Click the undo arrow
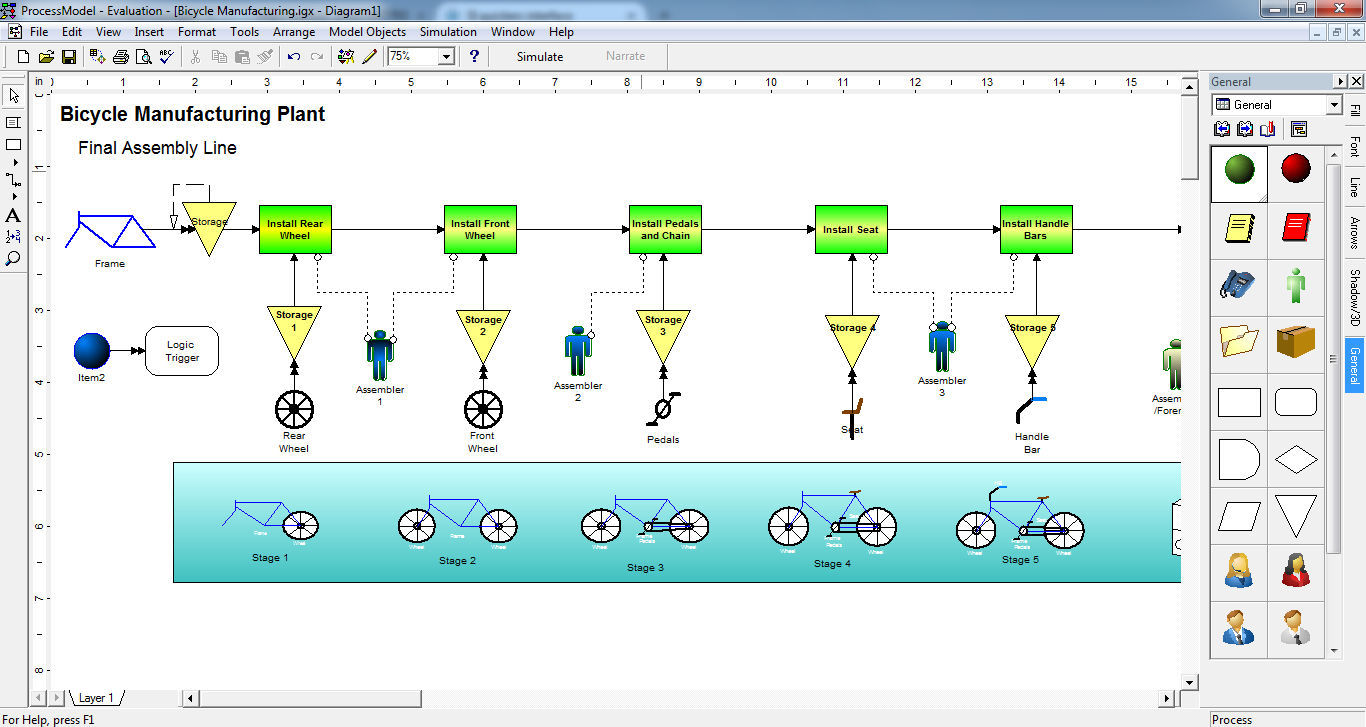 pos(293,57)
